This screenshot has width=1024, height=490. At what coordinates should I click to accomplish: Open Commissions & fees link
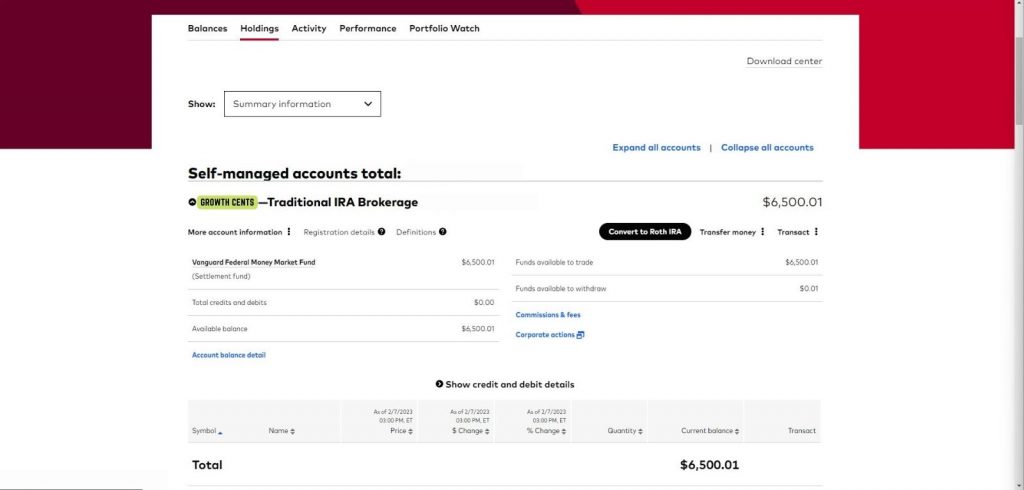pyautogui.click(x=548, y=315)
